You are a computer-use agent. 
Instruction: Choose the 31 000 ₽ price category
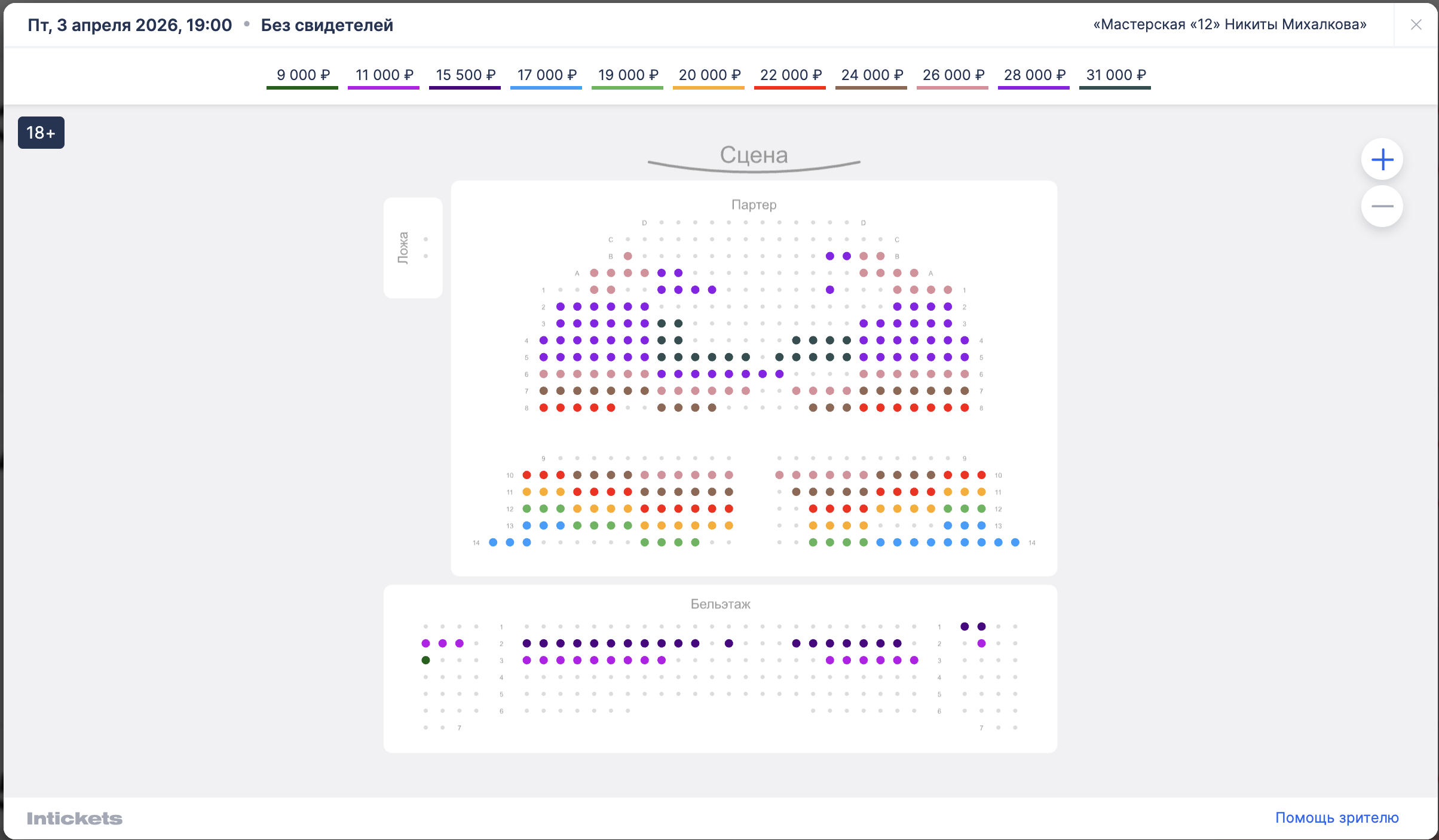point(1115,75)
